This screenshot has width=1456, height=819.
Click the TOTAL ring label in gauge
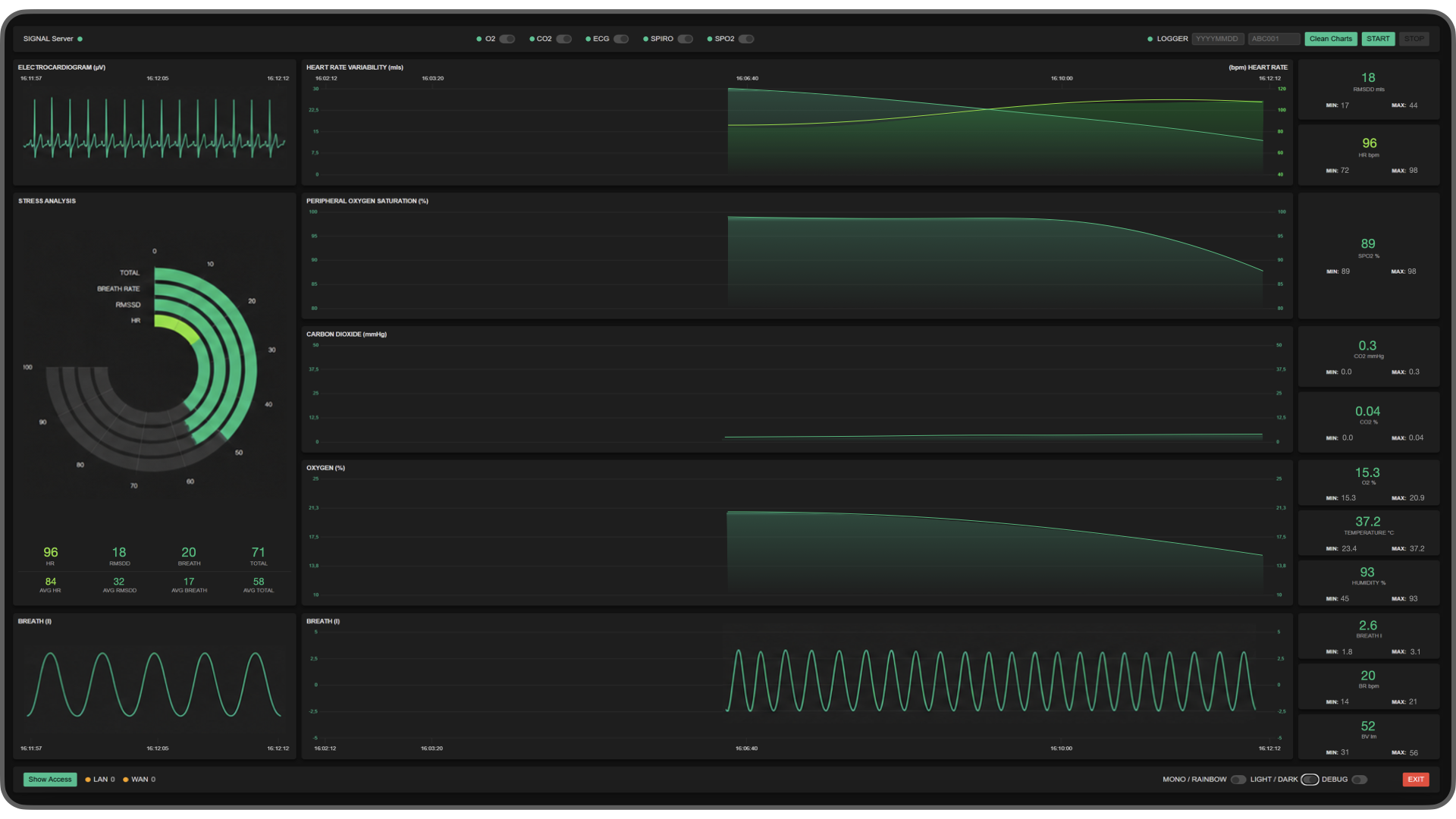tap(130, 273)
